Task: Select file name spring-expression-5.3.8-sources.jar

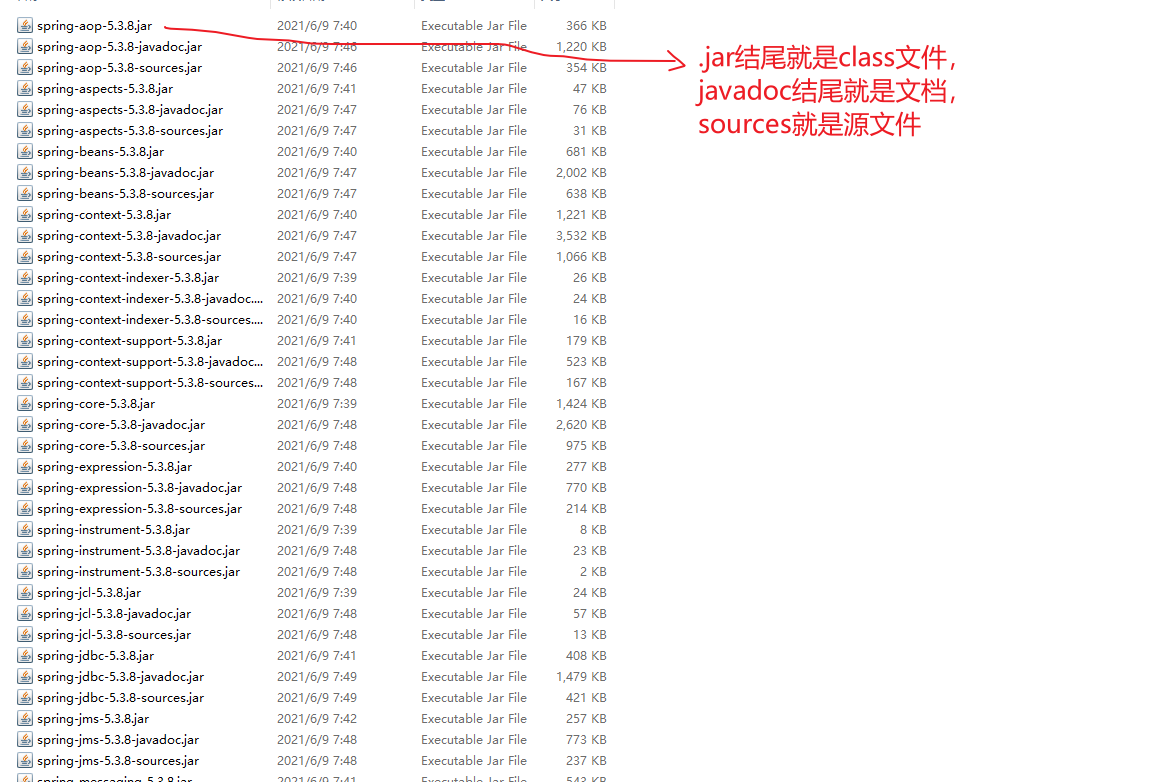Action: [139, 508]
